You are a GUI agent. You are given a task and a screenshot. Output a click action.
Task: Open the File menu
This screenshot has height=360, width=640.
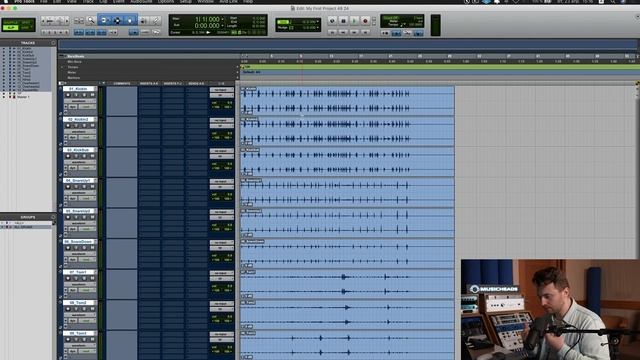[43, 2]
